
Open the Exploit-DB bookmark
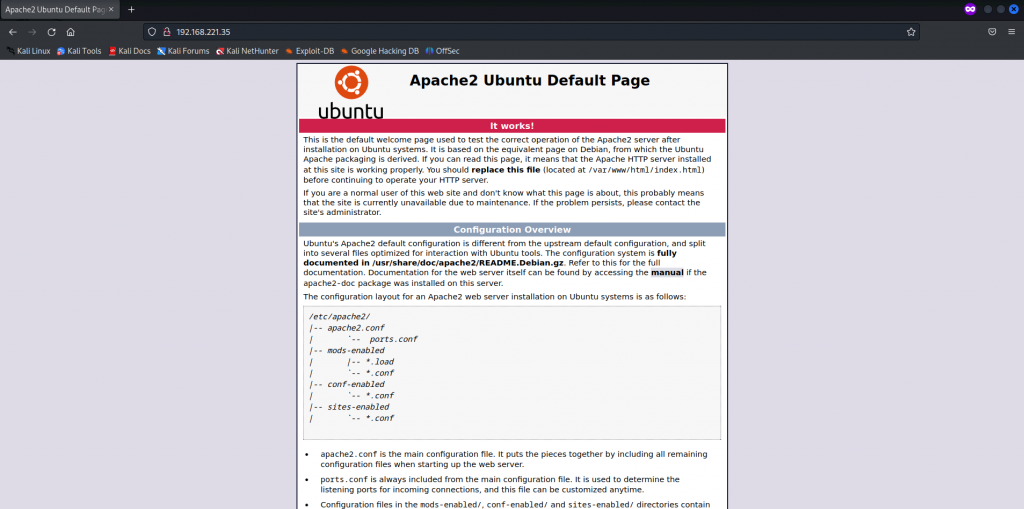click(310, 51)
